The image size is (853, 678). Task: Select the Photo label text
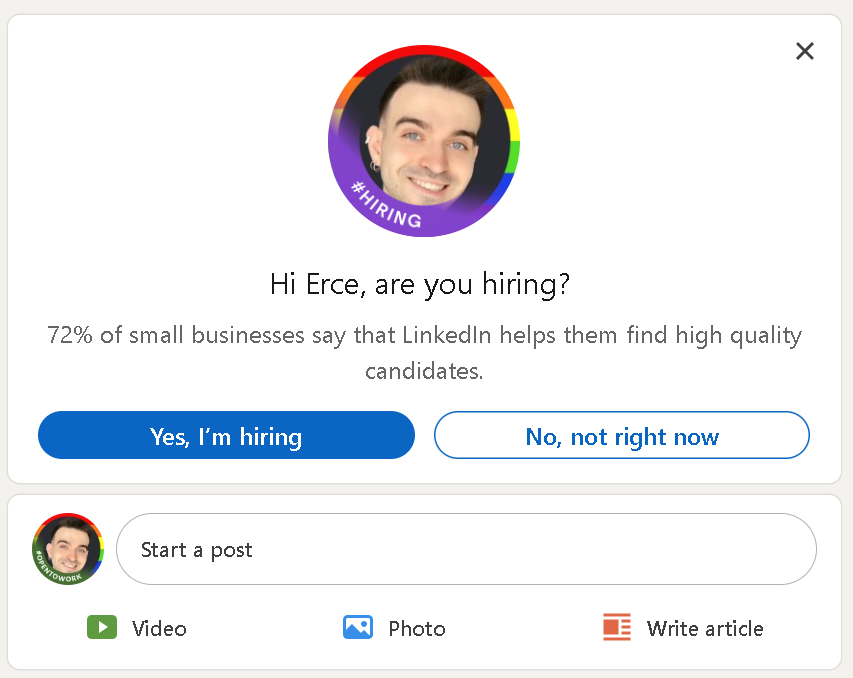417,628
